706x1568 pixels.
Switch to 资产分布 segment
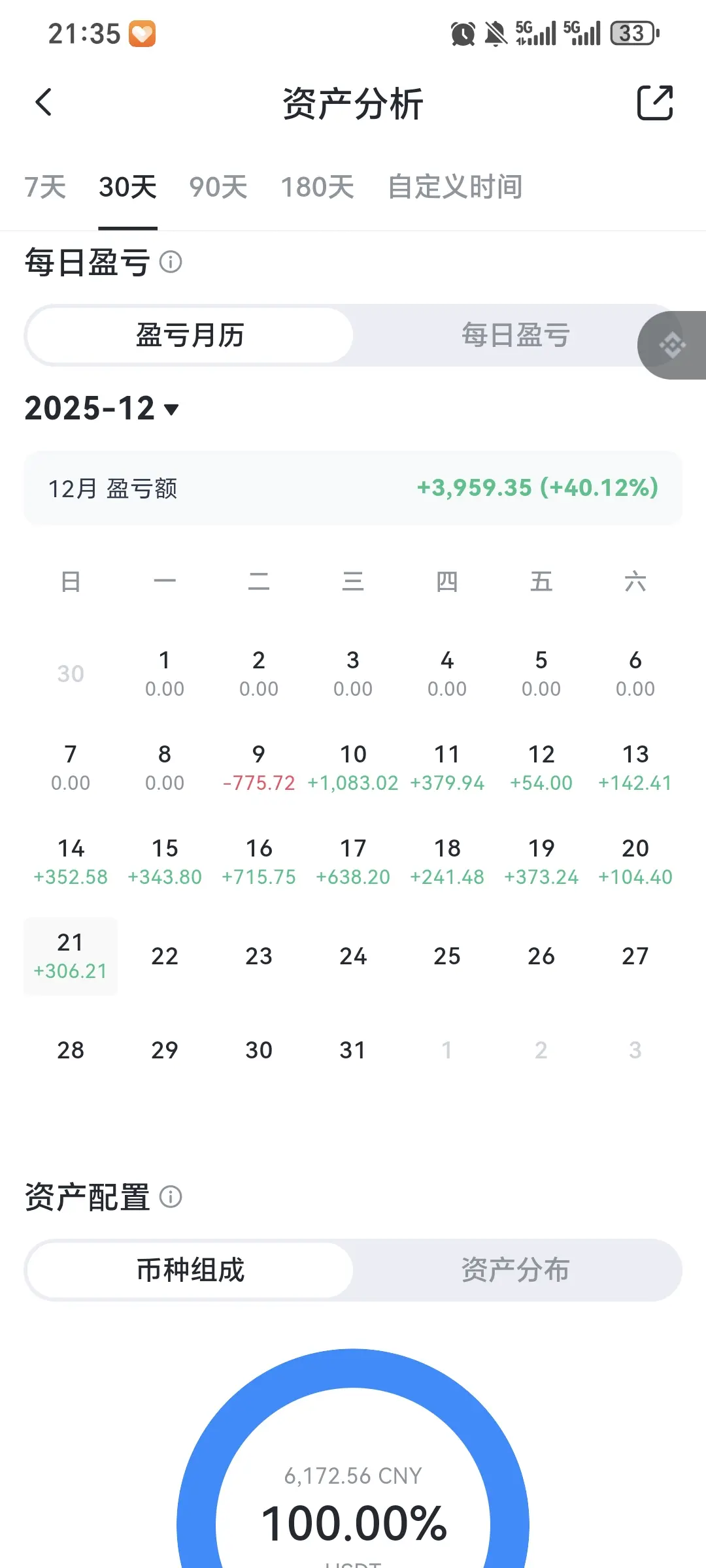click(x=516, y=1270)
